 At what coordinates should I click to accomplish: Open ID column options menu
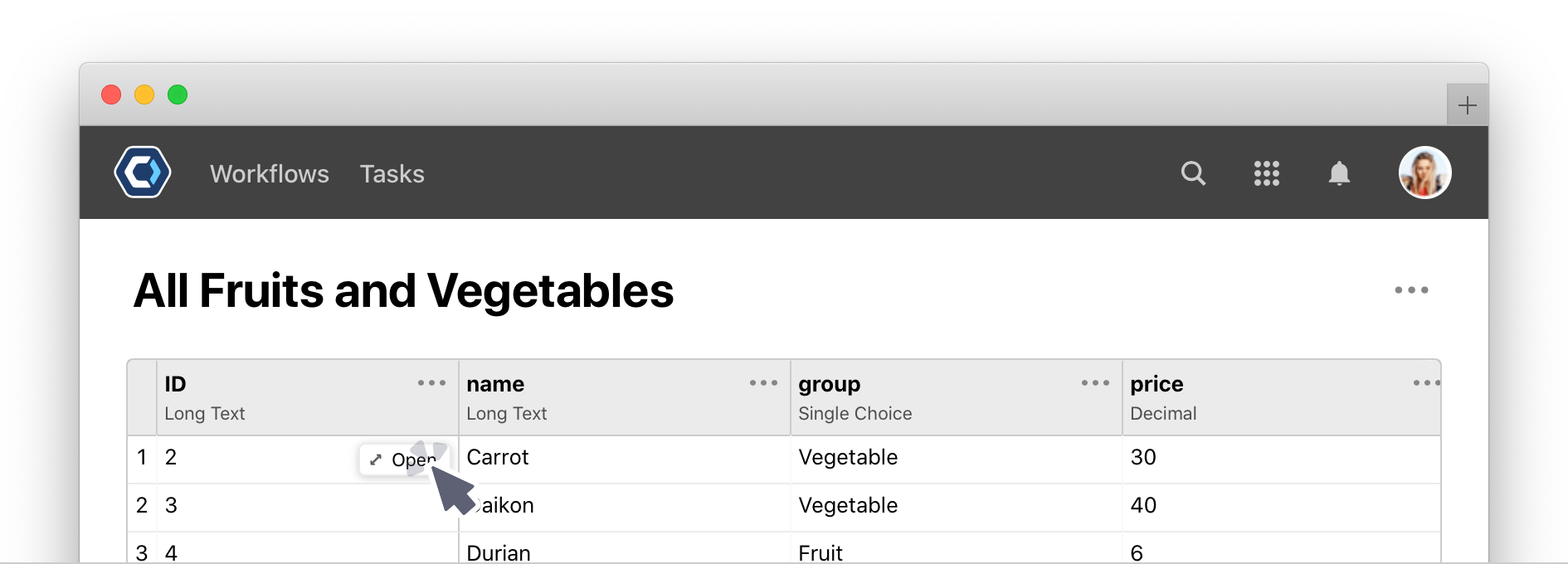pos(431,383)
